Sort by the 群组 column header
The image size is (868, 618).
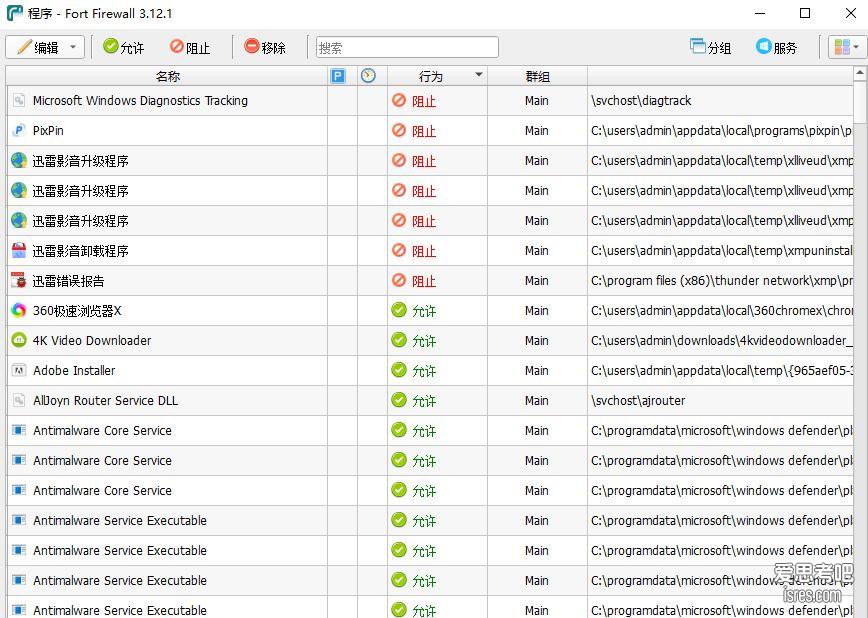[x=537, y=76]
